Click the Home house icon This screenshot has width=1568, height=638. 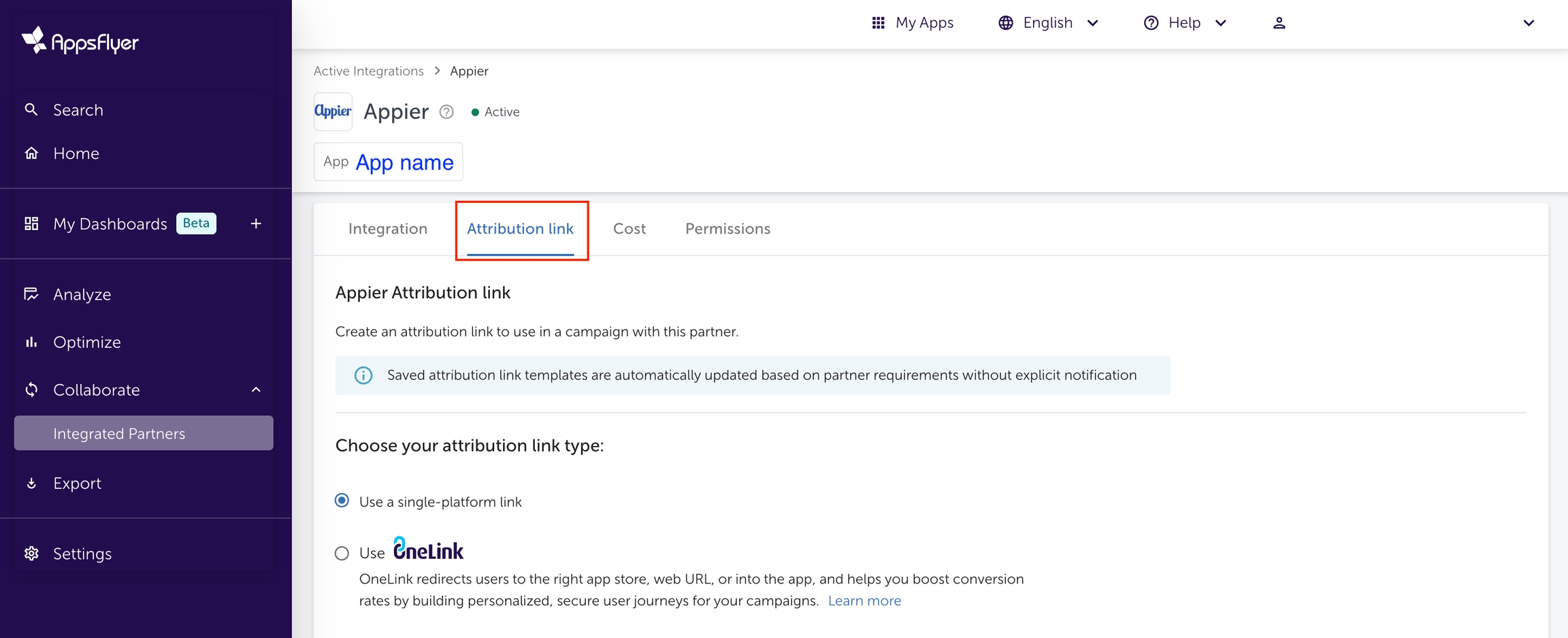[31, 153]
